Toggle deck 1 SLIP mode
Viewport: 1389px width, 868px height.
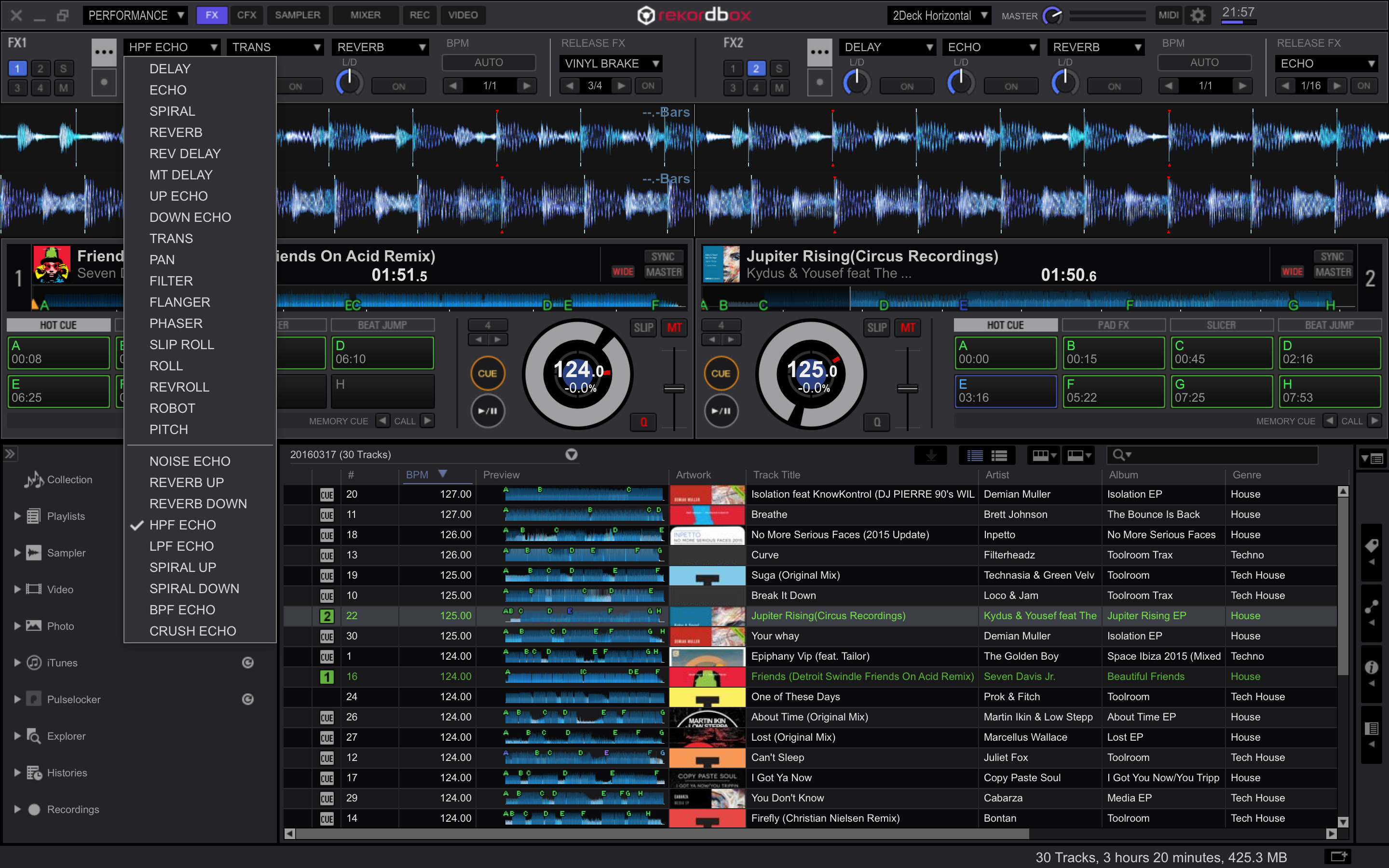click(643, 328)
